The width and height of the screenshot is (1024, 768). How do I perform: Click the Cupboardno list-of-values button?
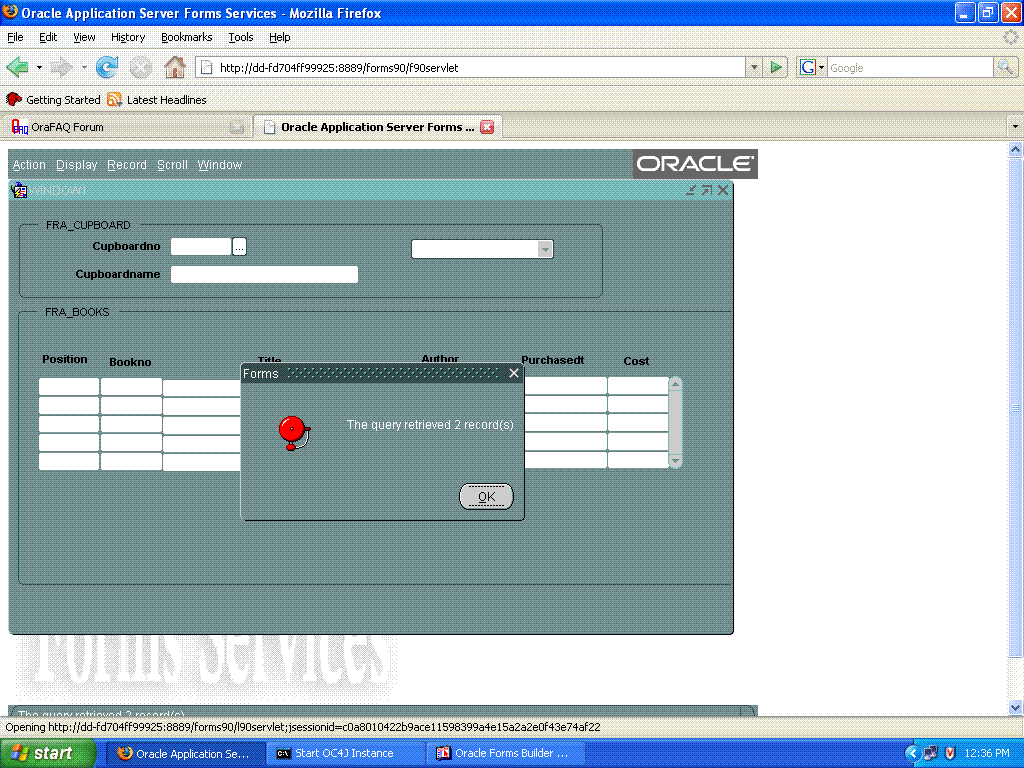pyautogui.click(x=239, y=246)
